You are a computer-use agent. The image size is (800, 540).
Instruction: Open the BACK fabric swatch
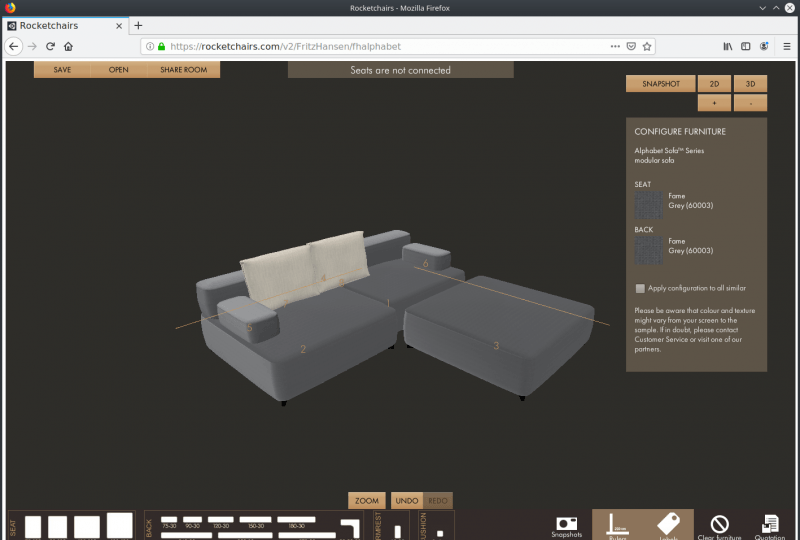pos(648,250)
